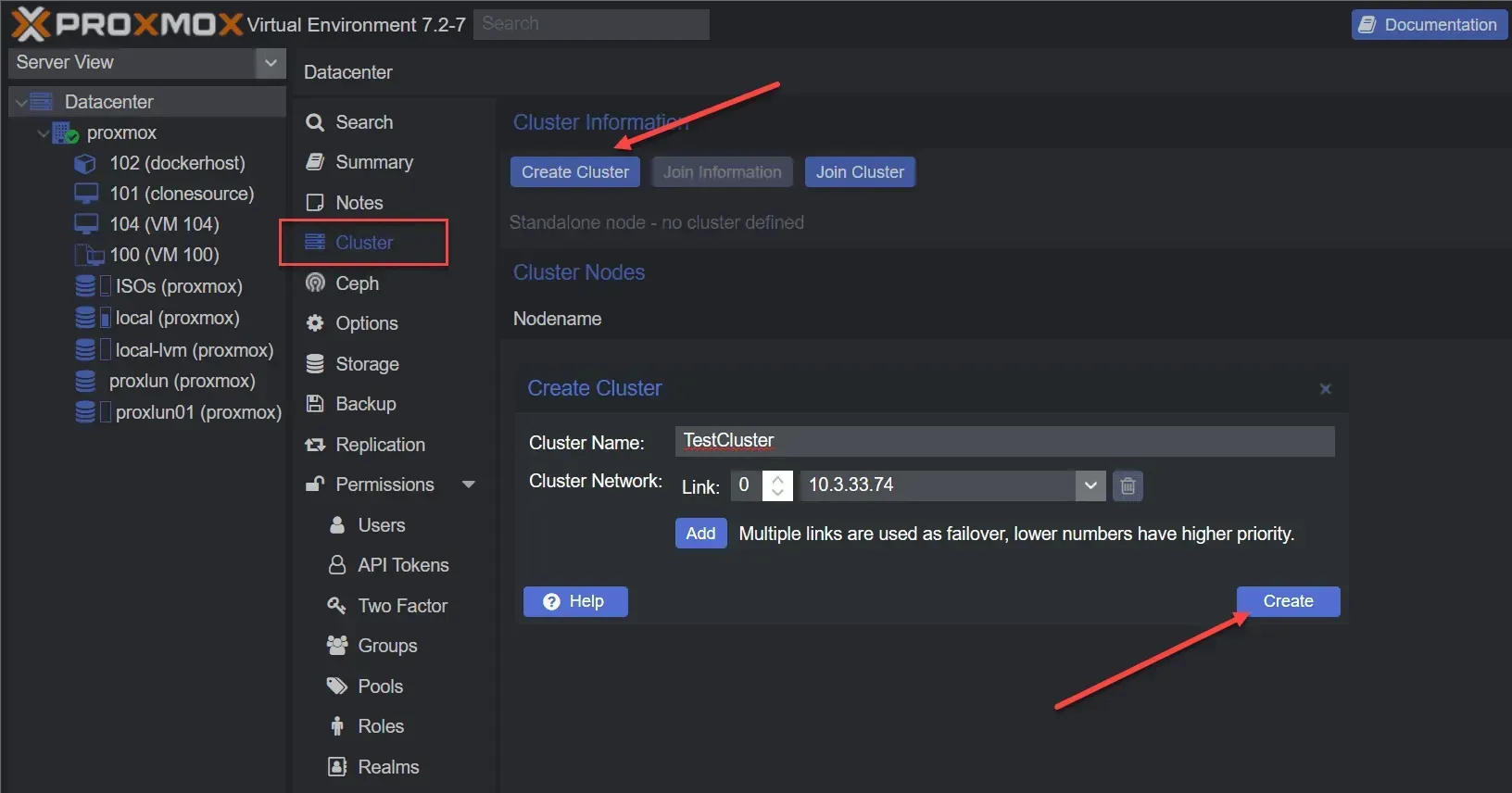Click the storage icon for ISOs (proxmox)
1512x793 pixels.
tap(85, 286)
